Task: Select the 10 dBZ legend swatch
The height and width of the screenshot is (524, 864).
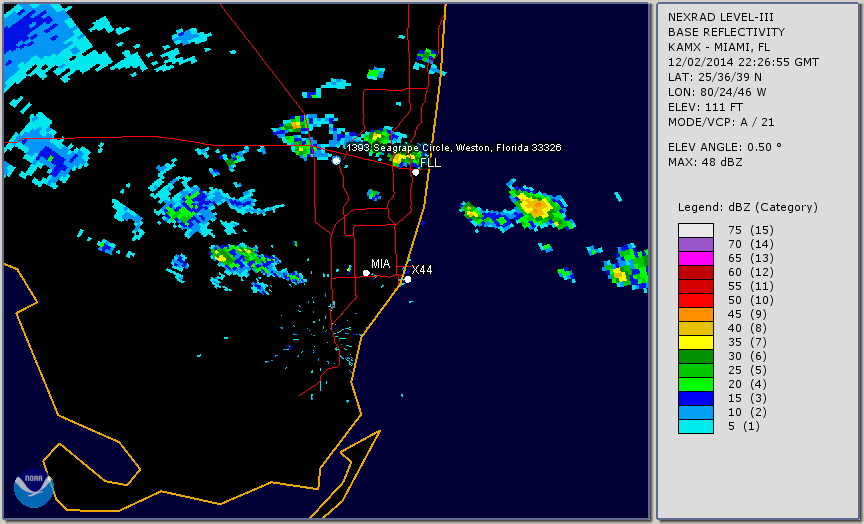Action: [696, 413]
